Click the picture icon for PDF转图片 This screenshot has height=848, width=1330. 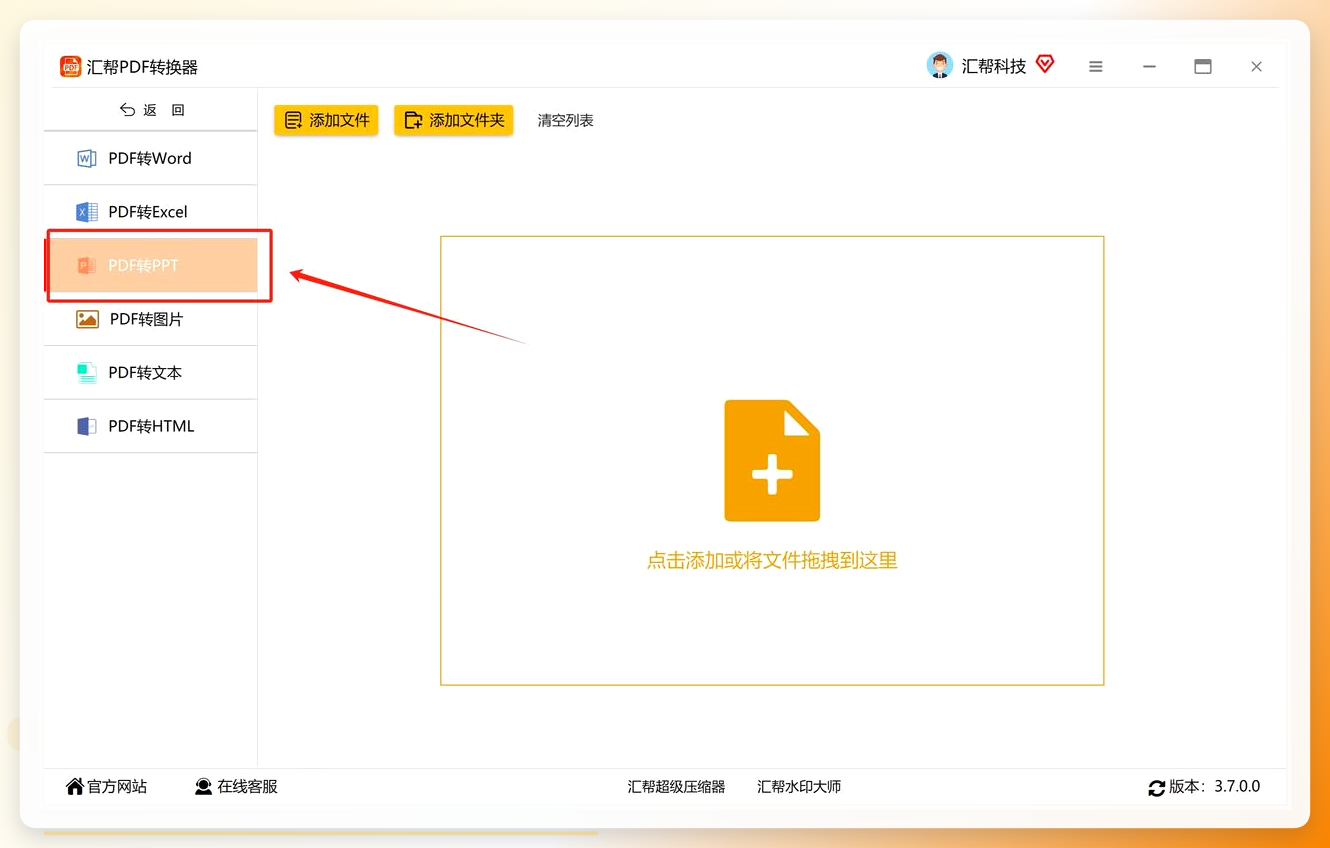tap(87, 319)
